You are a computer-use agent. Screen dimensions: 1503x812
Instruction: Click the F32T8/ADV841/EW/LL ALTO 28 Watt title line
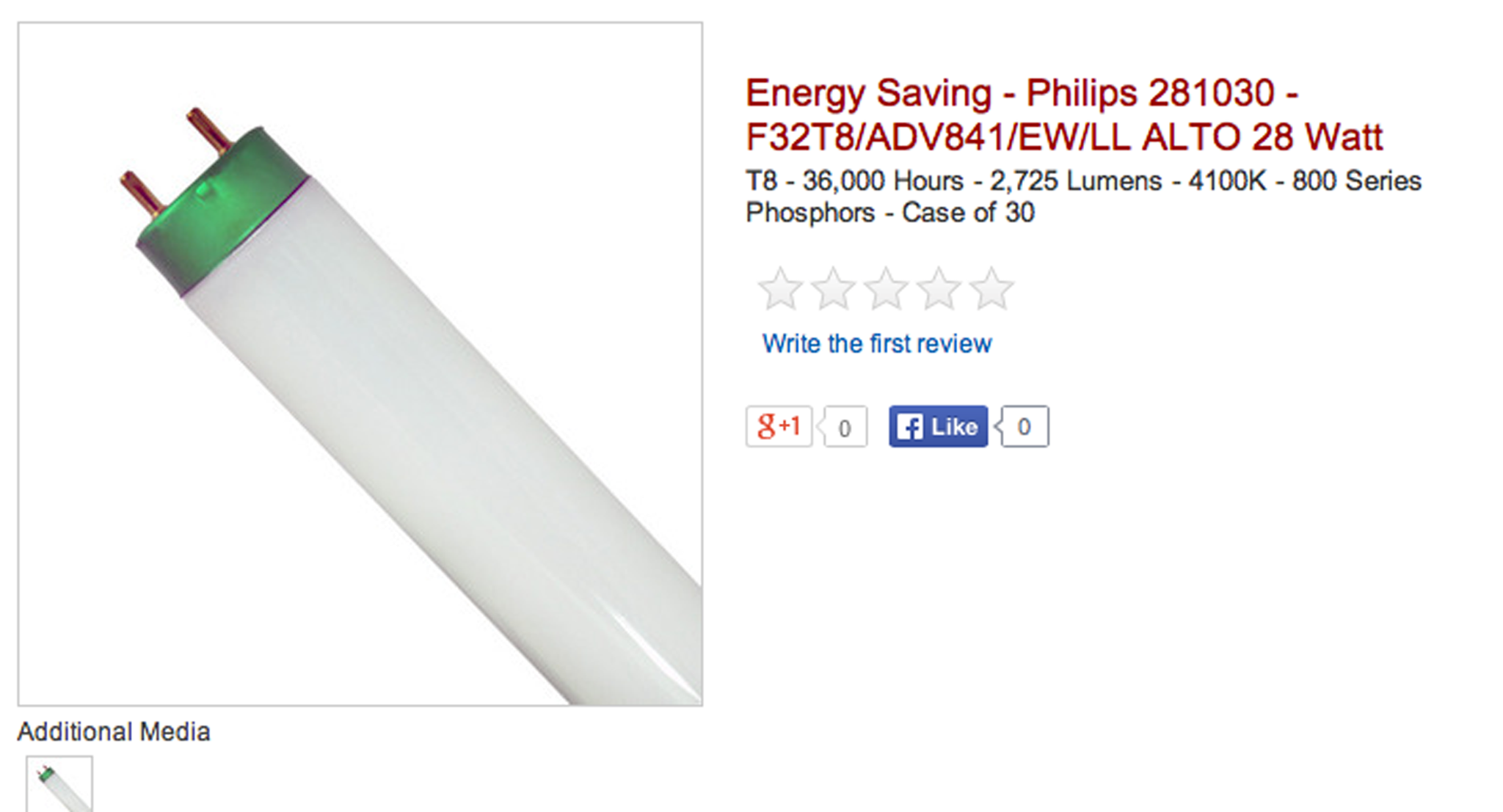(x=1064, y=136)
